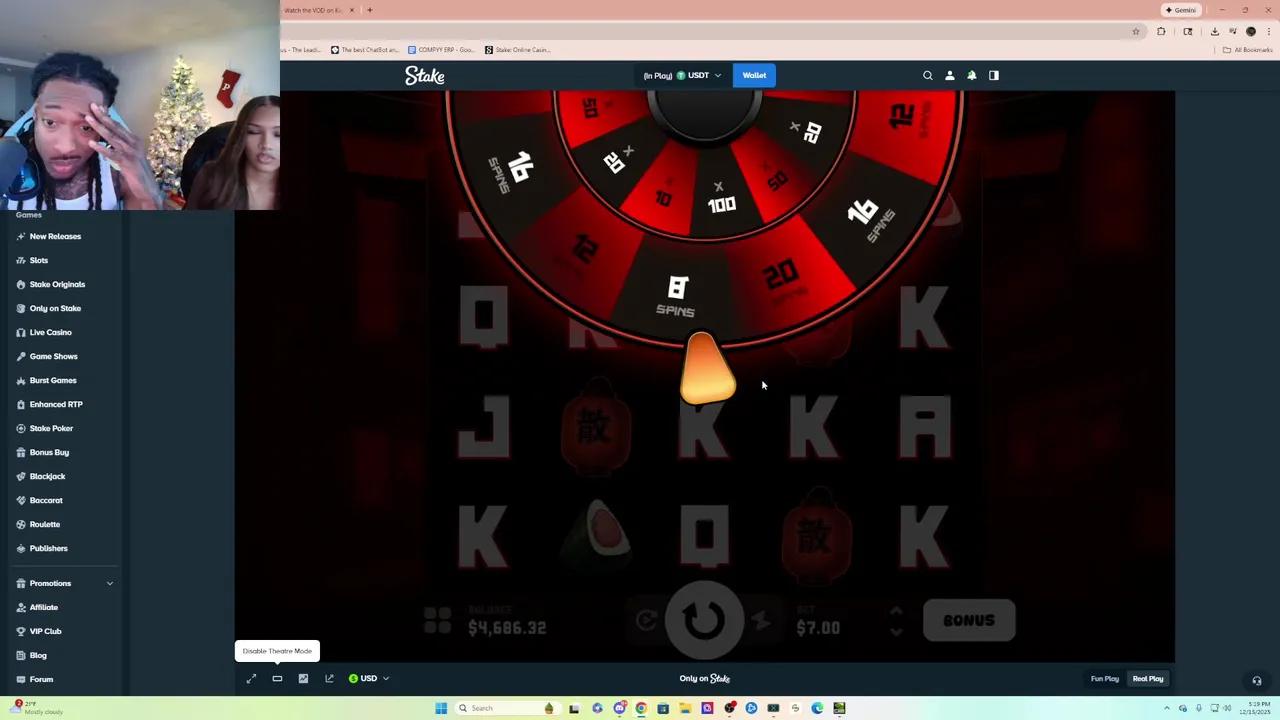Open the taskbar clock and date
The width and height of the screenshot is (1280, 720).
(x=1256, y=708)
